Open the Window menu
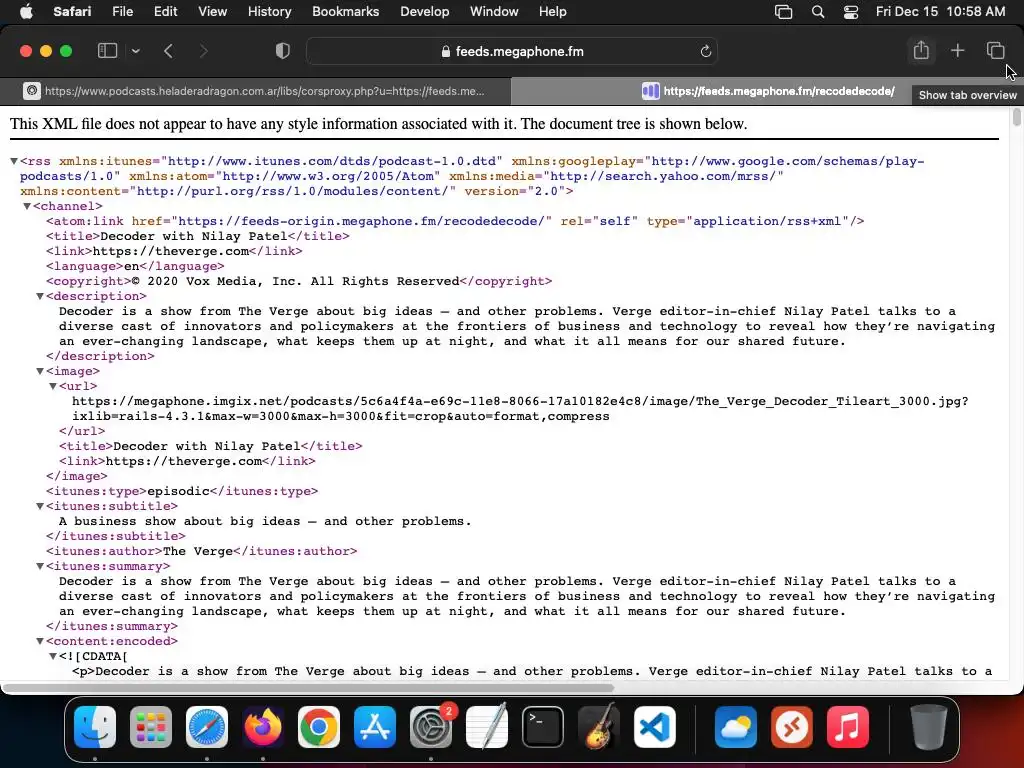 click(494, 11)
